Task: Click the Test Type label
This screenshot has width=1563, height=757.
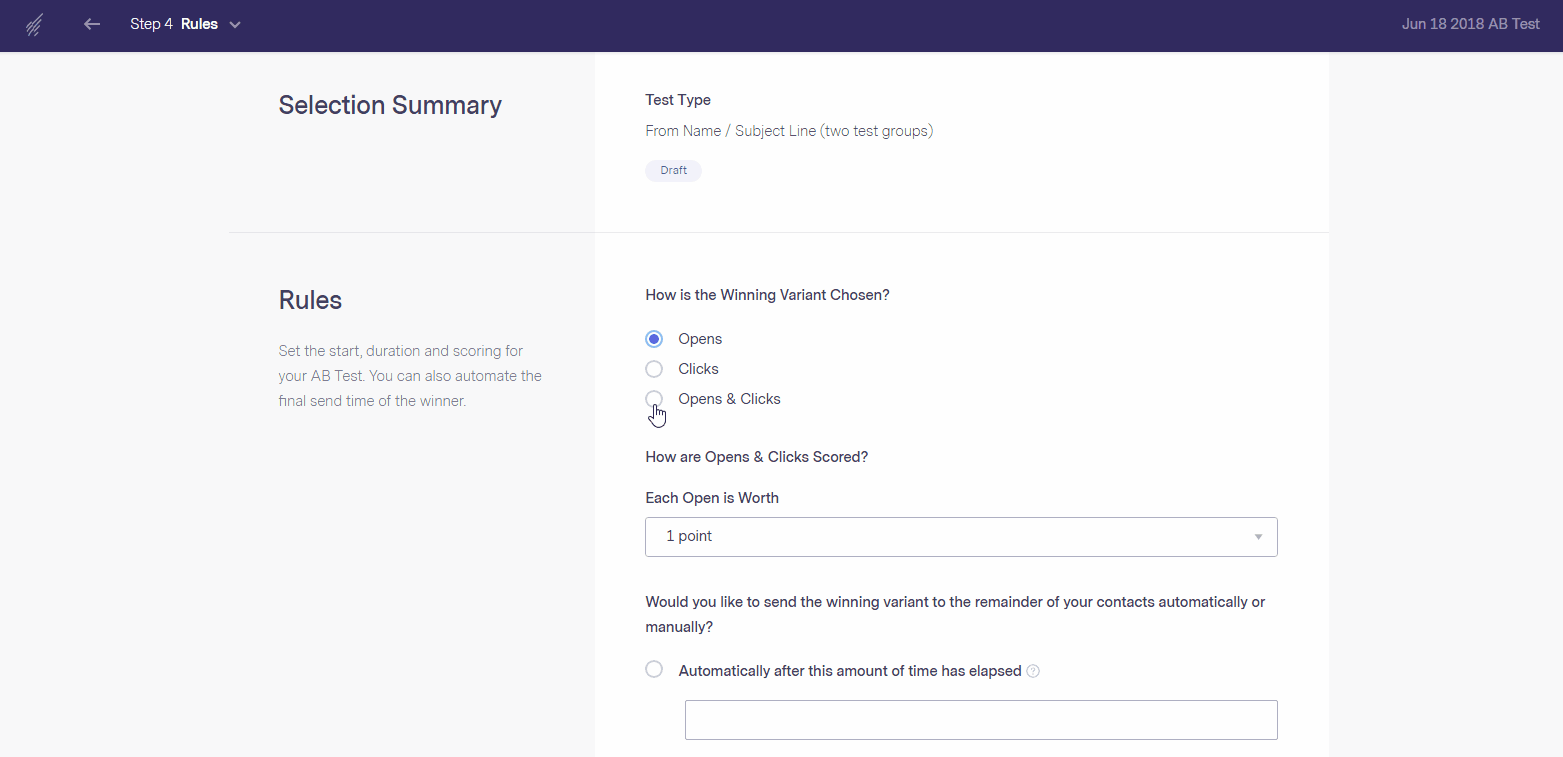Action: [678, 100]
